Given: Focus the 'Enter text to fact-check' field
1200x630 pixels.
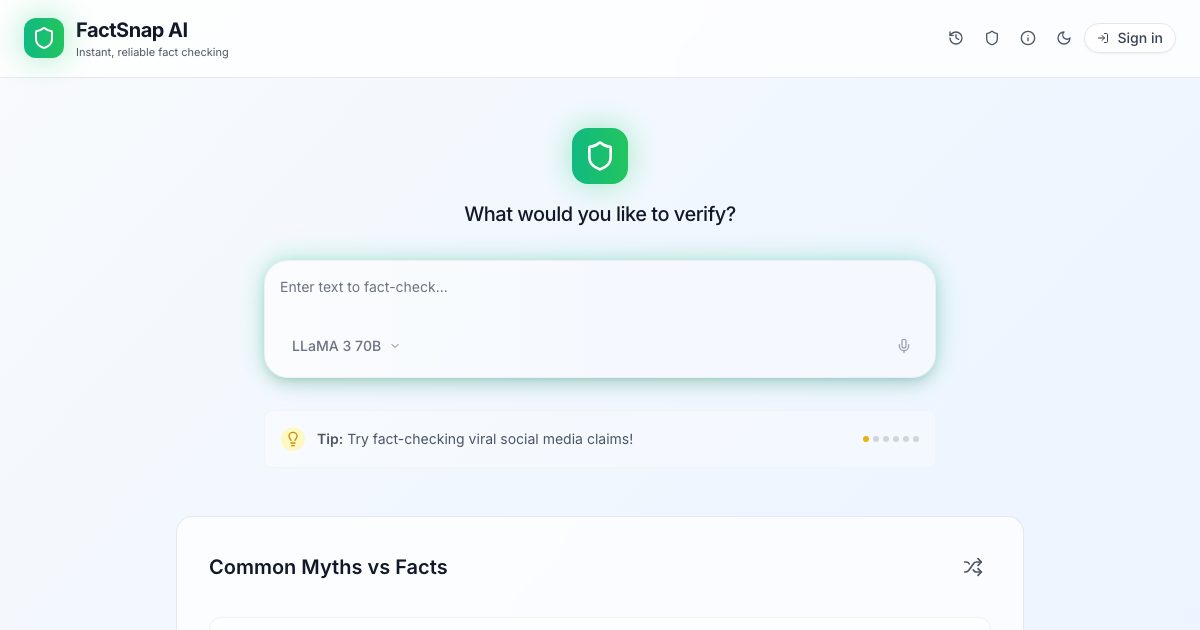Looking at the screenshot, I should [600, 287].
